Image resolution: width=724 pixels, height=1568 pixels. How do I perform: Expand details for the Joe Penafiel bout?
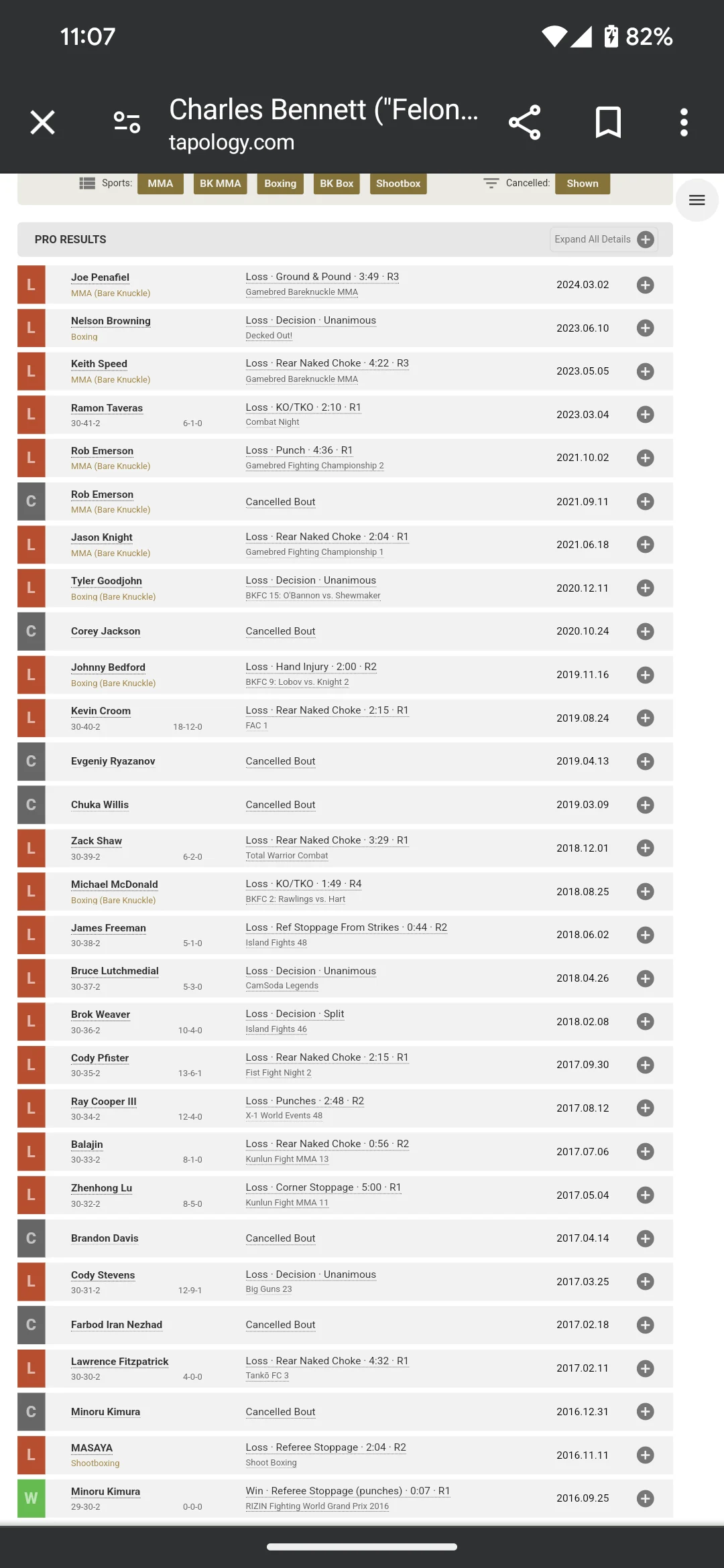pos(645,285)
